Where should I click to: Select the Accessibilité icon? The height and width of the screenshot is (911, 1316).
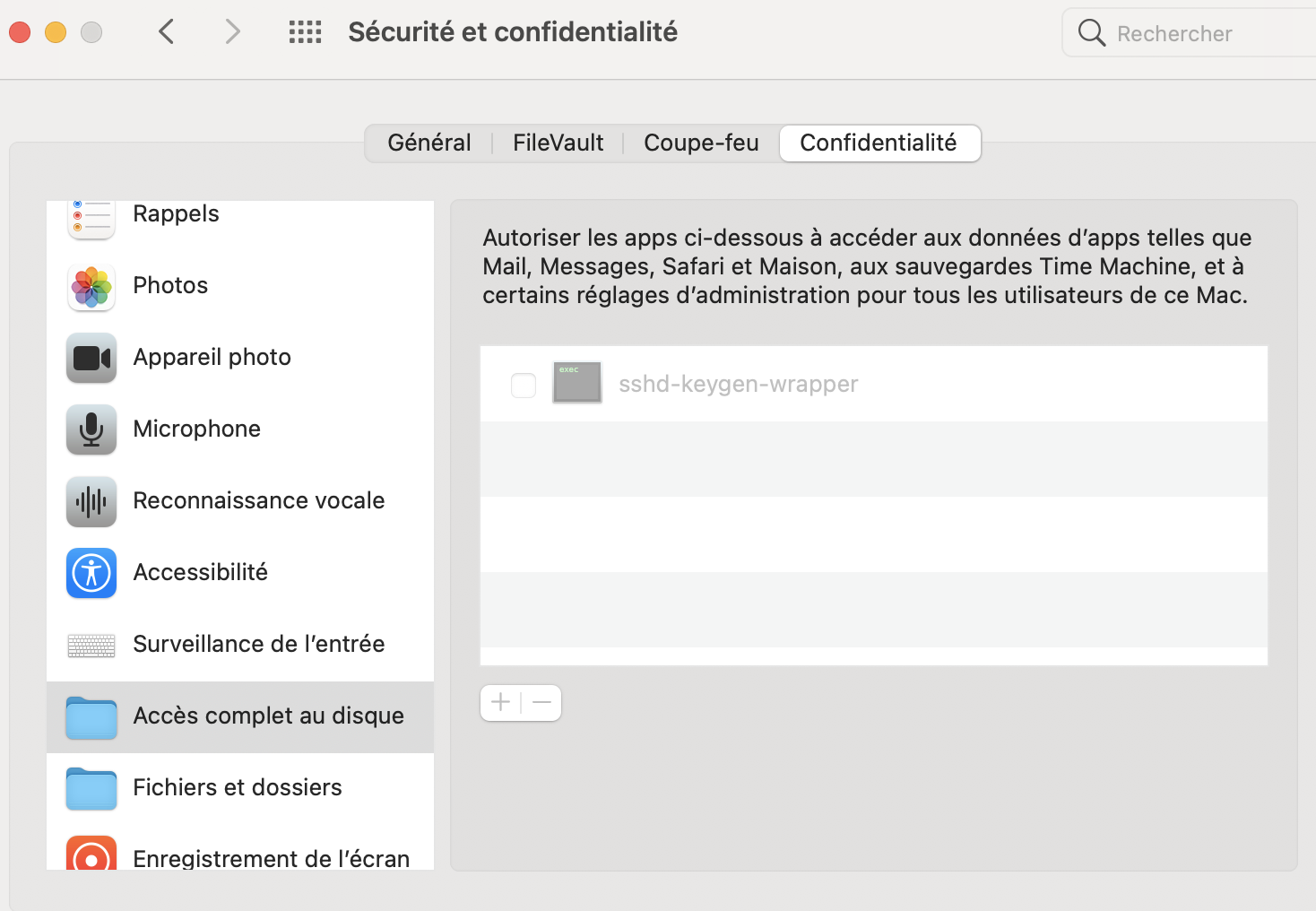(x=91, y=573)
